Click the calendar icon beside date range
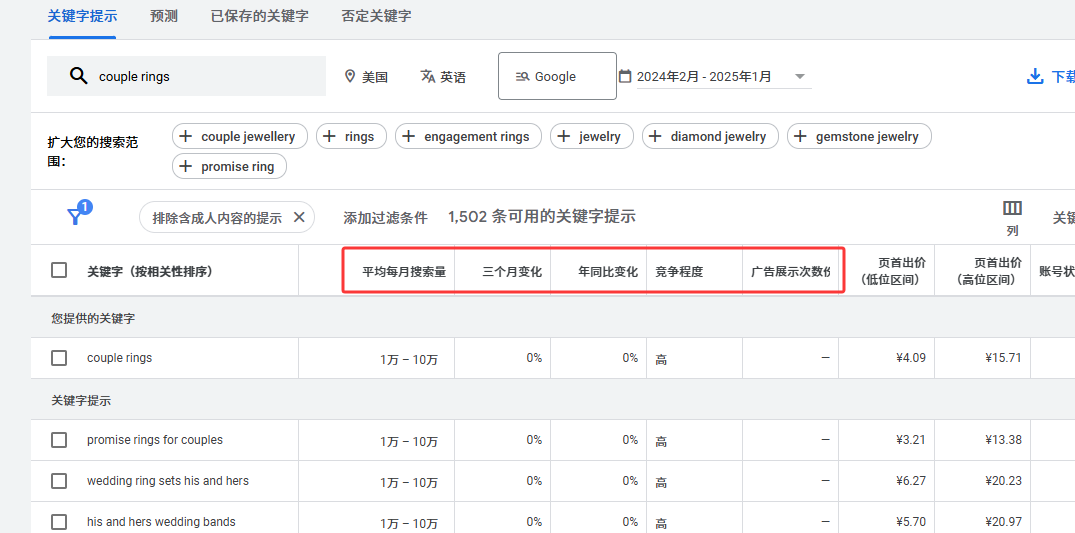The height and width of the screenshot is (533, 1075). pyautogui.click(x=625, y=76)
